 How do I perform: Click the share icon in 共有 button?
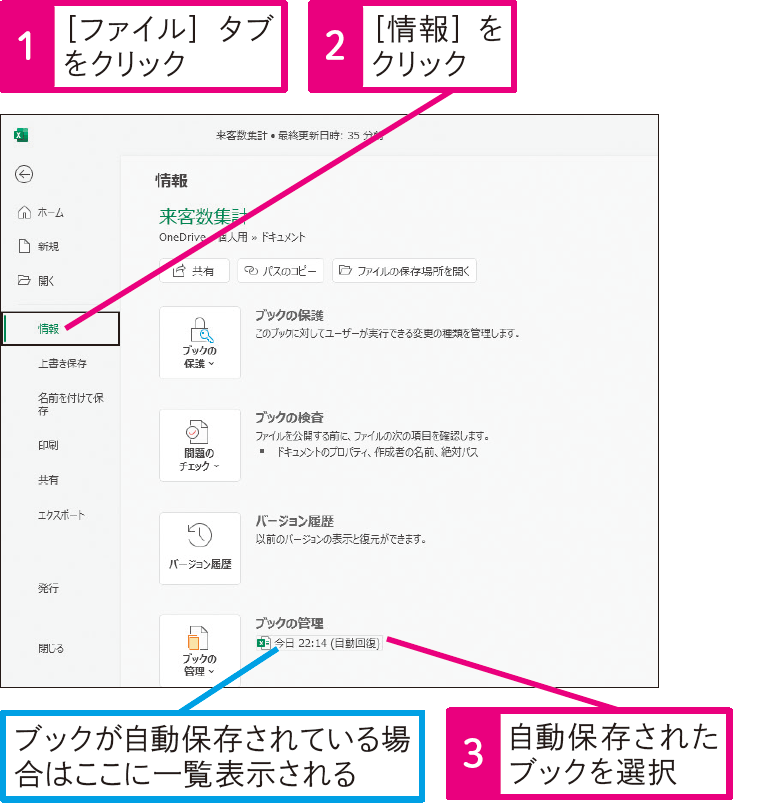[178, 270]
